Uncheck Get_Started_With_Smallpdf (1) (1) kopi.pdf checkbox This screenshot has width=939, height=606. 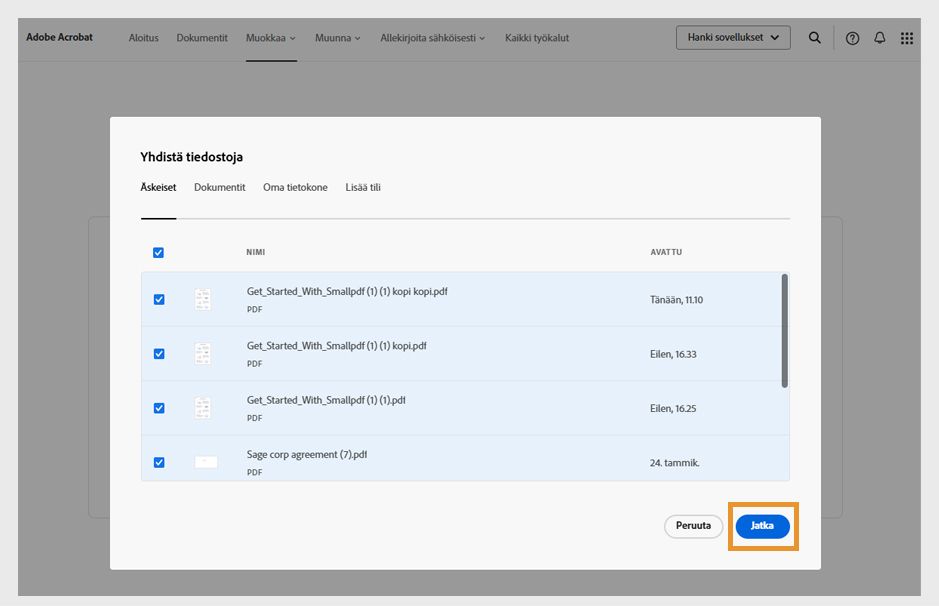158,354
